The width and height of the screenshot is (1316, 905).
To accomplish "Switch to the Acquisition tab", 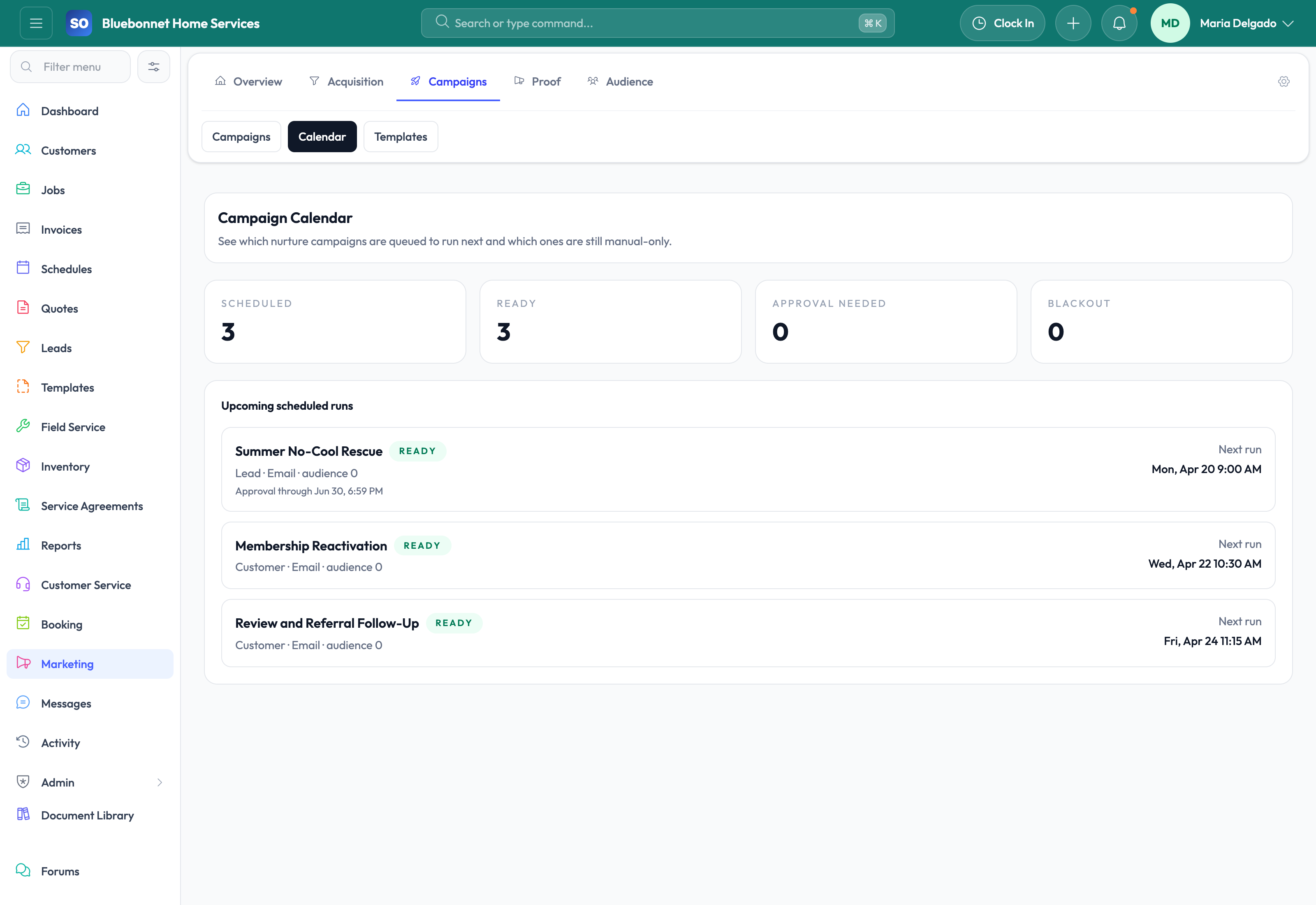I will [346, 81].
